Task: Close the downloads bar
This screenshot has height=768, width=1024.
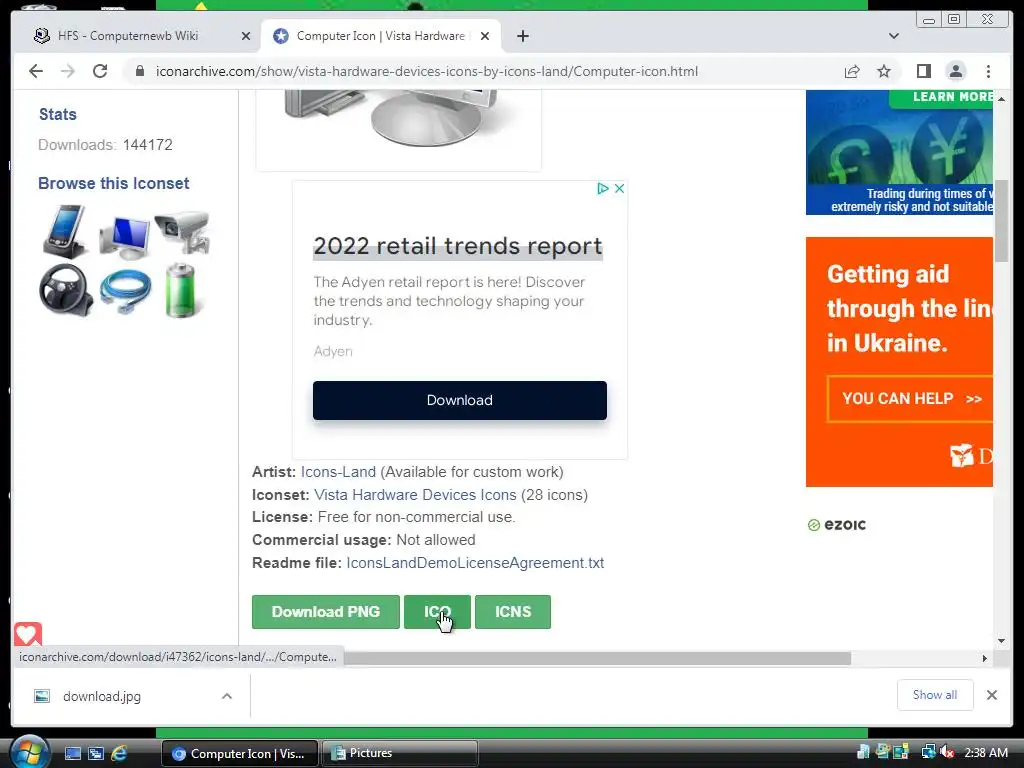Action: pos(991,695)
